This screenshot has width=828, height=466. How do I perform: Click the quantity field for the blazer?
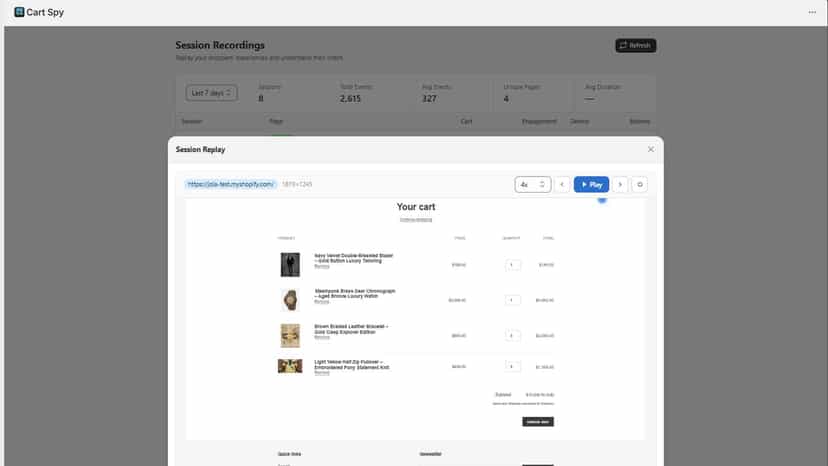coord(512,265)
